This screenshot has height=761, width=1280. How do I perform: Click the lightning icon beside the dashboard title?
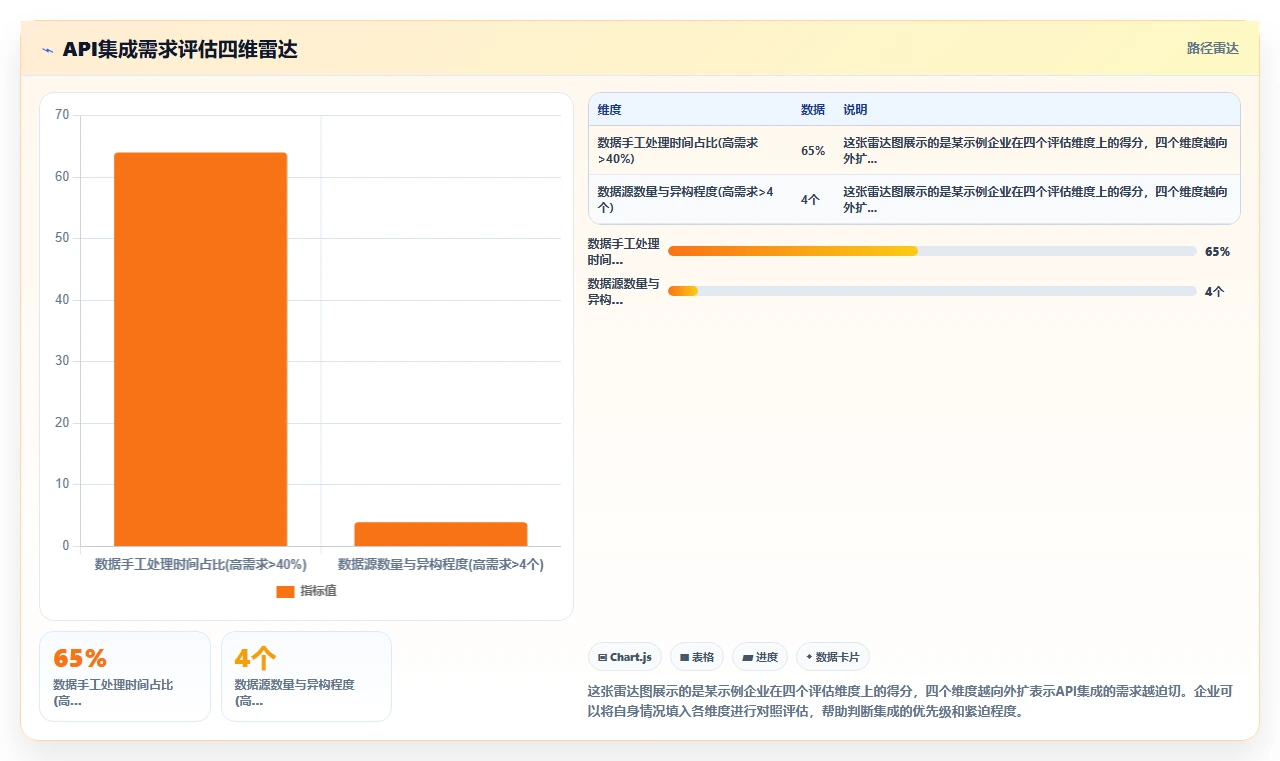[48, 50]
